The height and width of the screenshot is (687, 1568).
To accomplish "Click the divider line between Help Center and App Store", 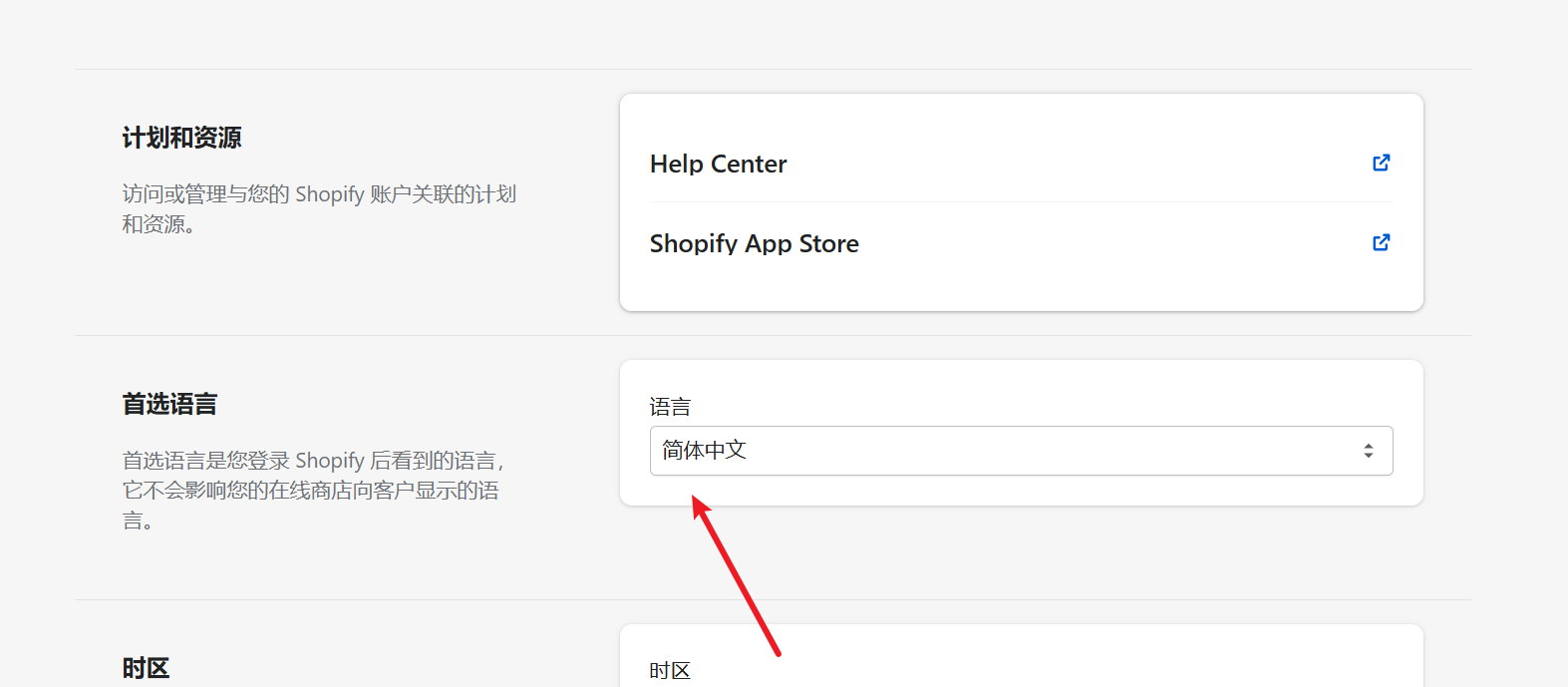I will [1020, 202].
